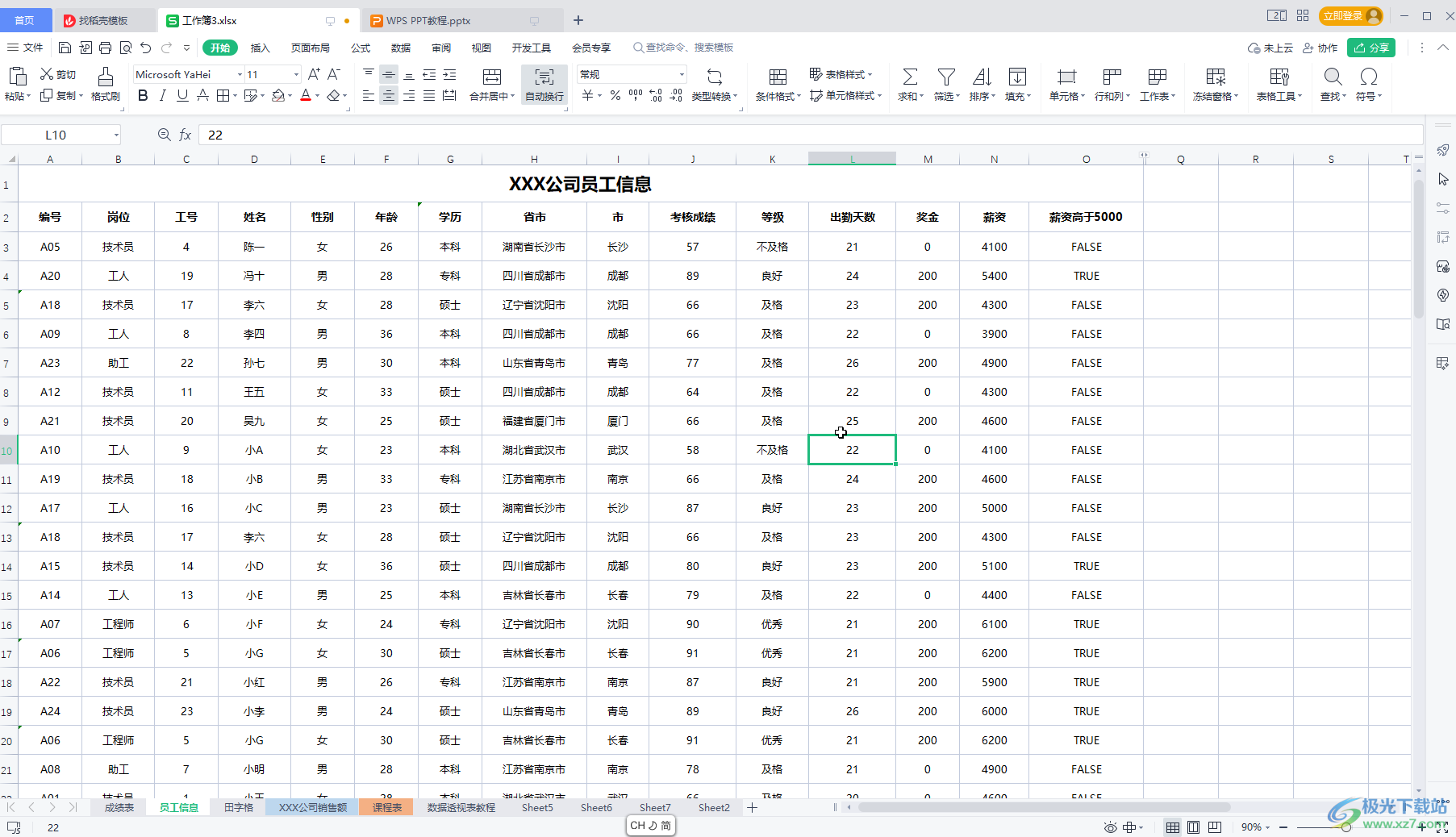Undo the last action
1456x837 pixels.
[x=146, y=48]
